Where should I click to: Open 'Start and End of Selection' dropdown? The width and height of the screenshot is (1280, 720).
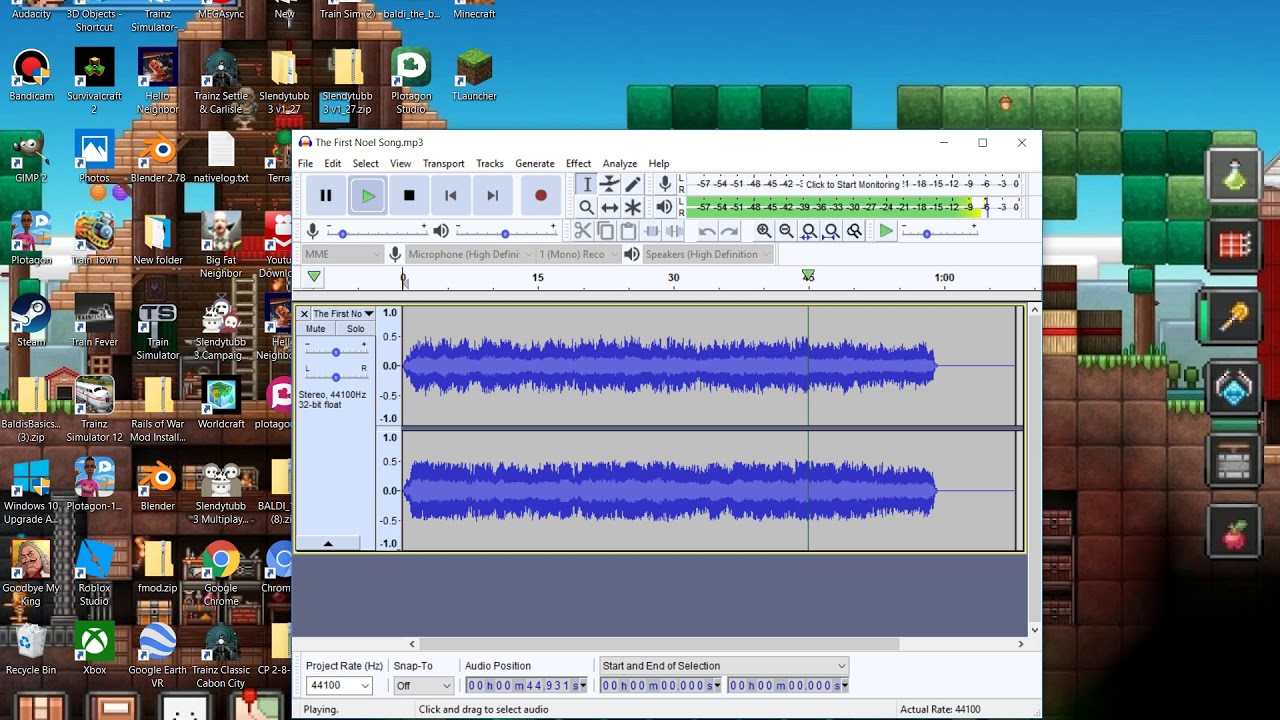(x=724, y=666)
